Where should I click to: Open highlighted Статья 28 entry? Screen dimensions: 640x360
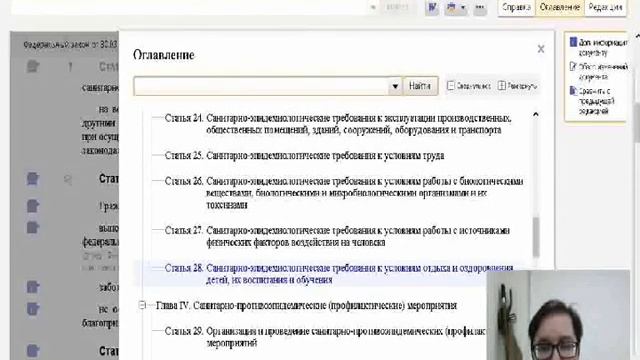click(339, 274)
